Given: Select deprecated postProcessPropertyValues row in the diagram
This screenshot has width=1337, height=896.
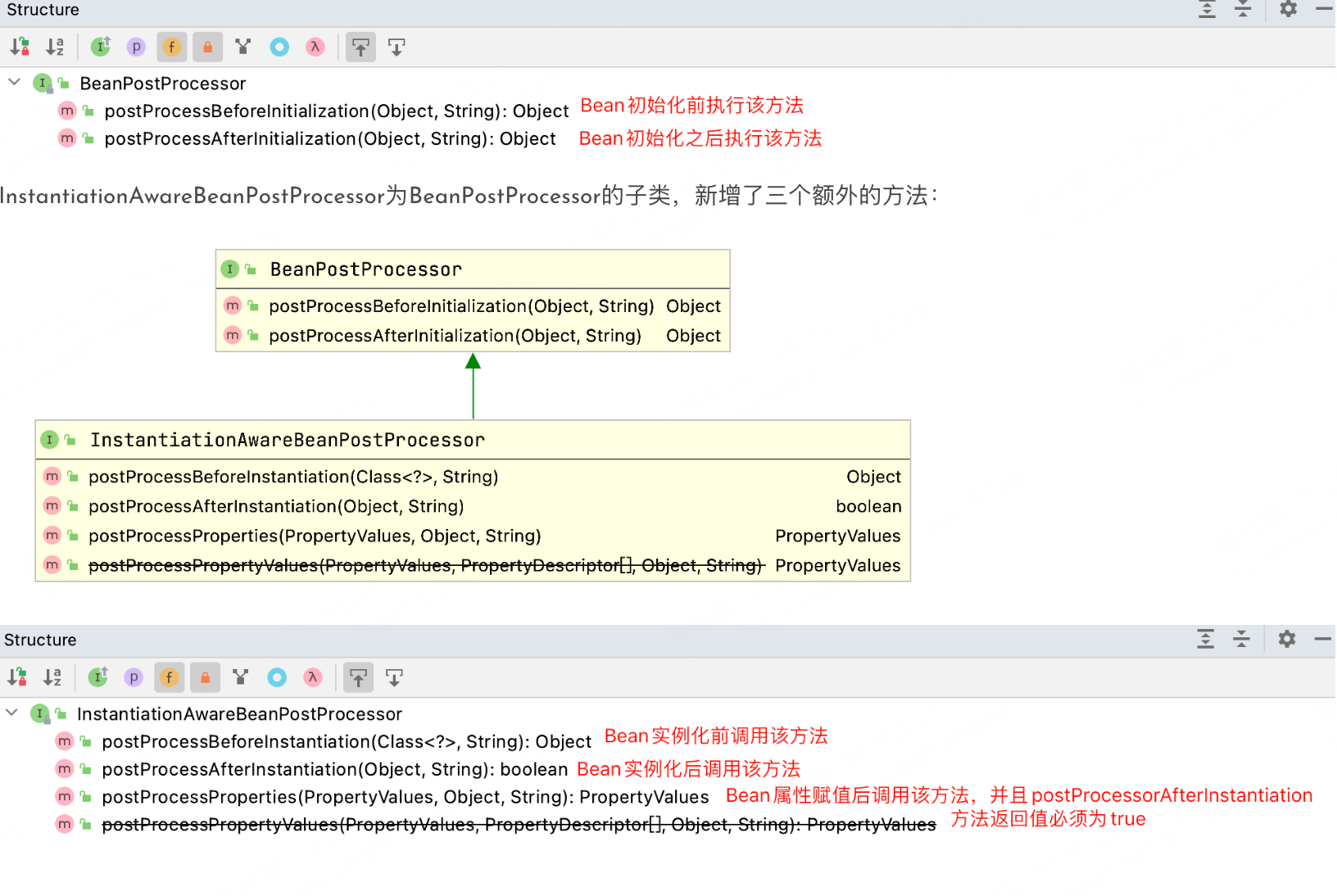Looking at the screenshot, I should 473,565.
